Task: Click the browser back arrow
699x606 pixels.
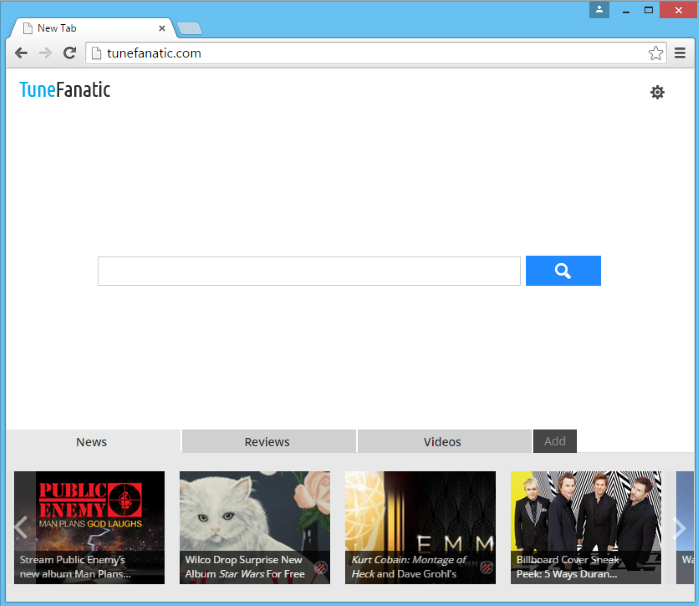Action: 21,53
